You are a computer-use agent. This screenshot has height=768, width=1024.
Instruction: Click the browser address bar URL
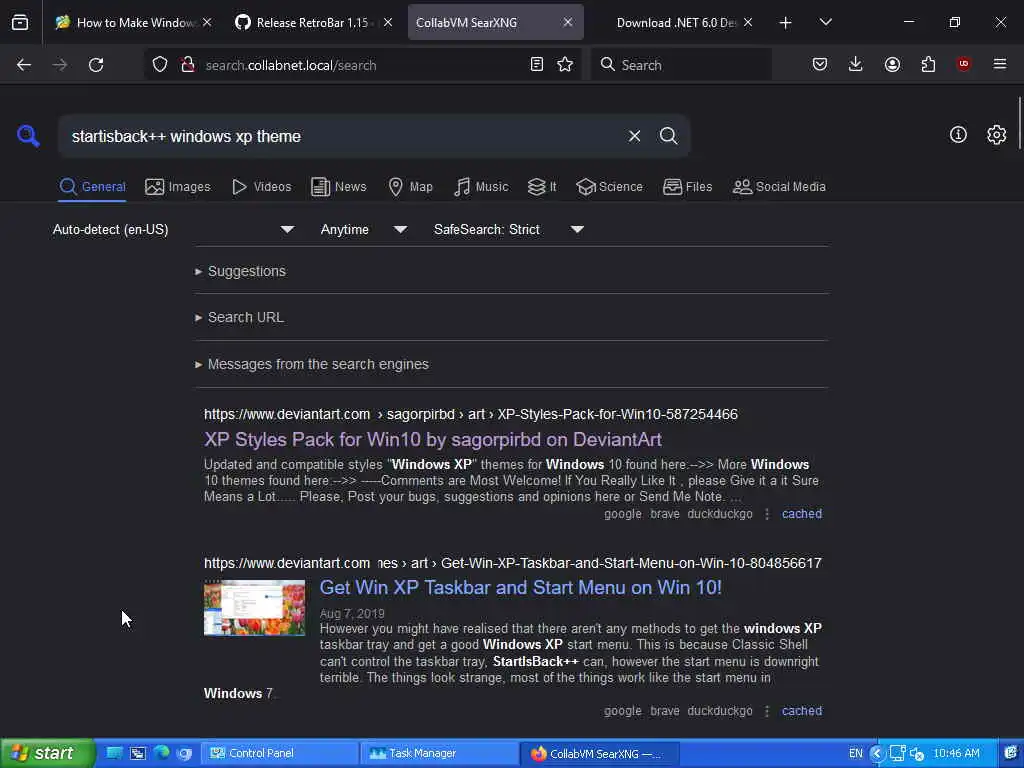coord(291,65)
